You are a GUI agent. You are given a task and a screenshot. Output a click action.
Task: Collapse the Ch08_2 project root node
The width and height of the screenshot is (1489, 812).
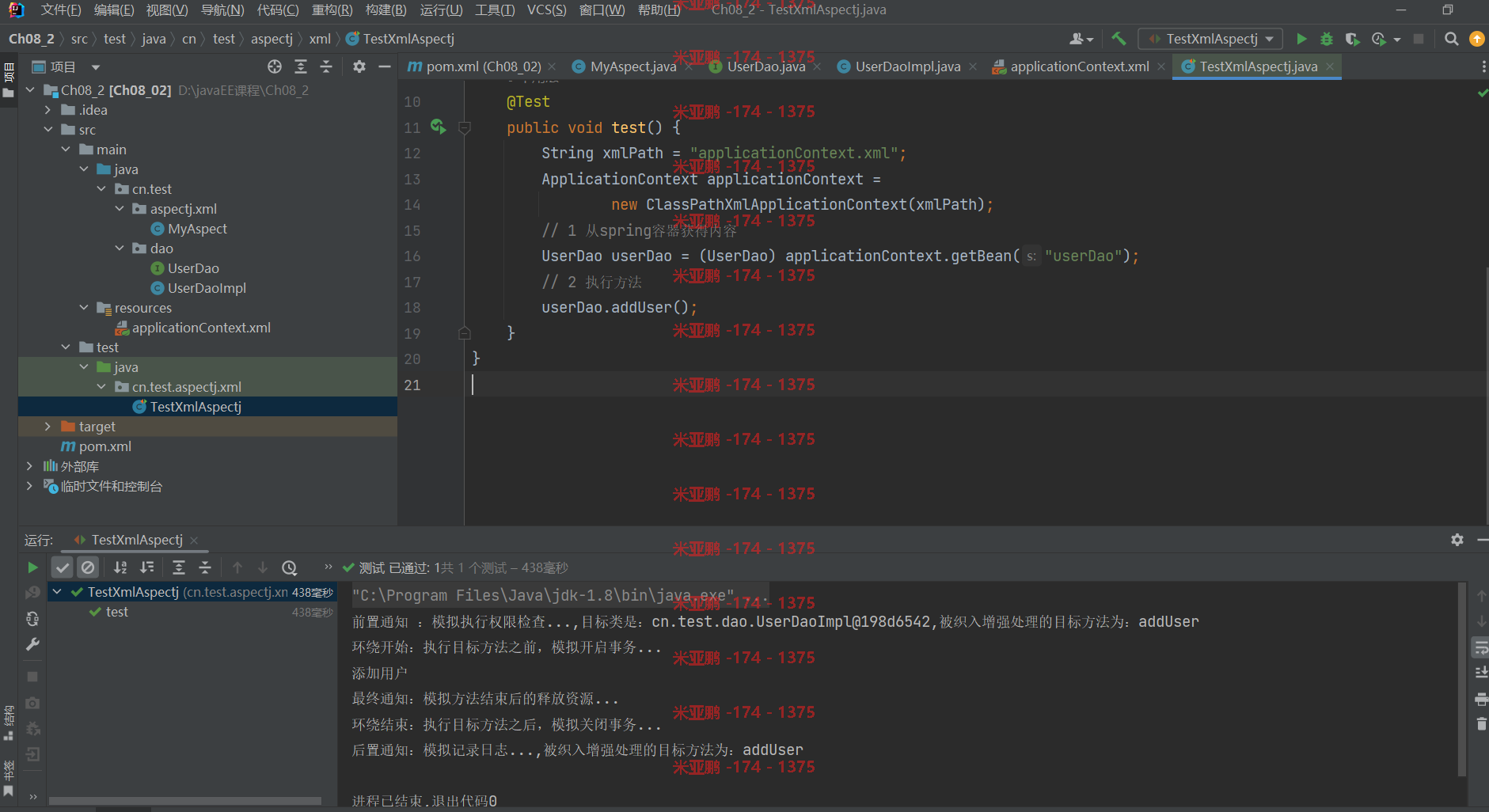coord(30,90)
